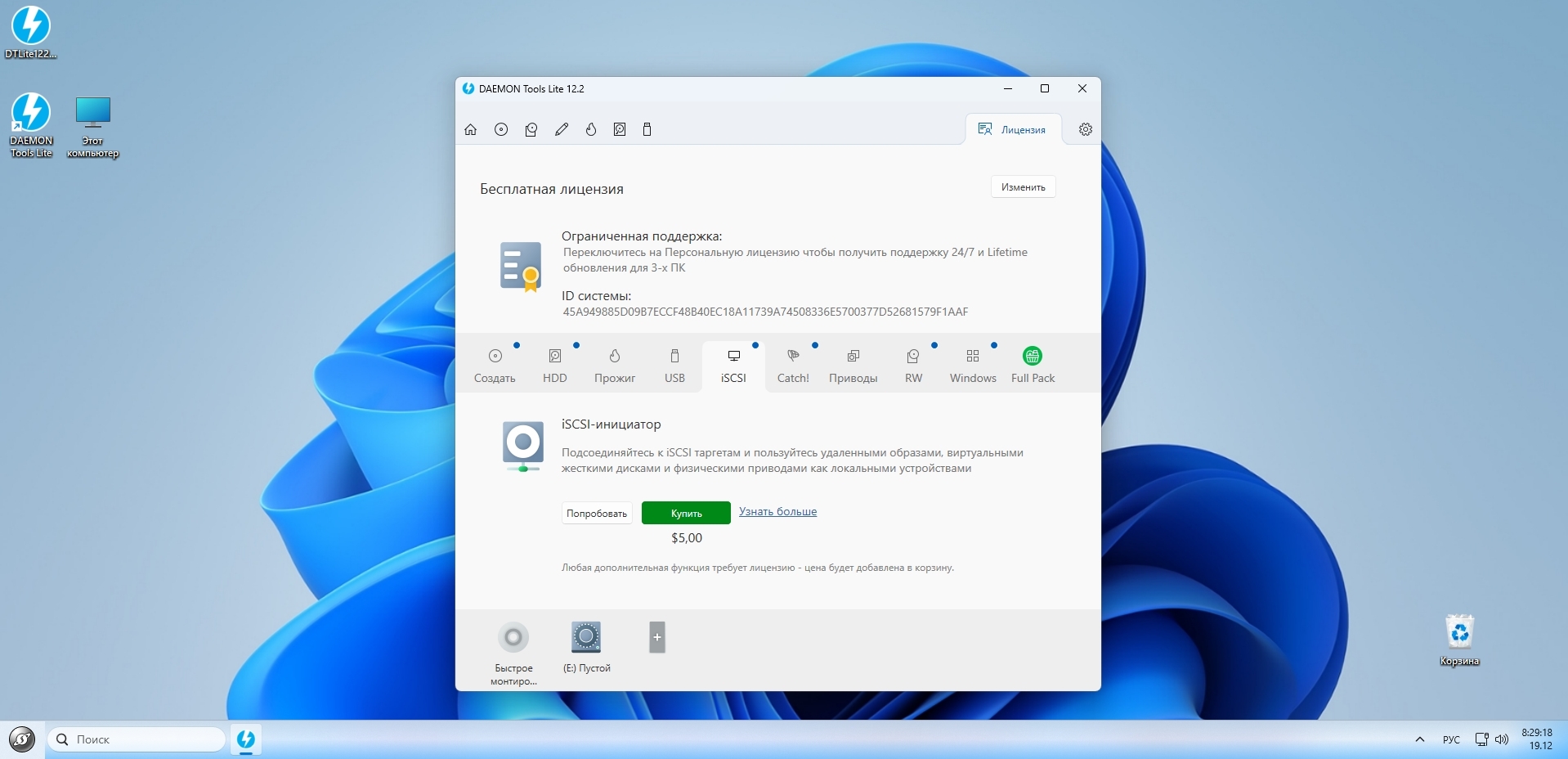Click the iSCSI-инициатор large icon
1568x759 pixels.
coord(523,446)
